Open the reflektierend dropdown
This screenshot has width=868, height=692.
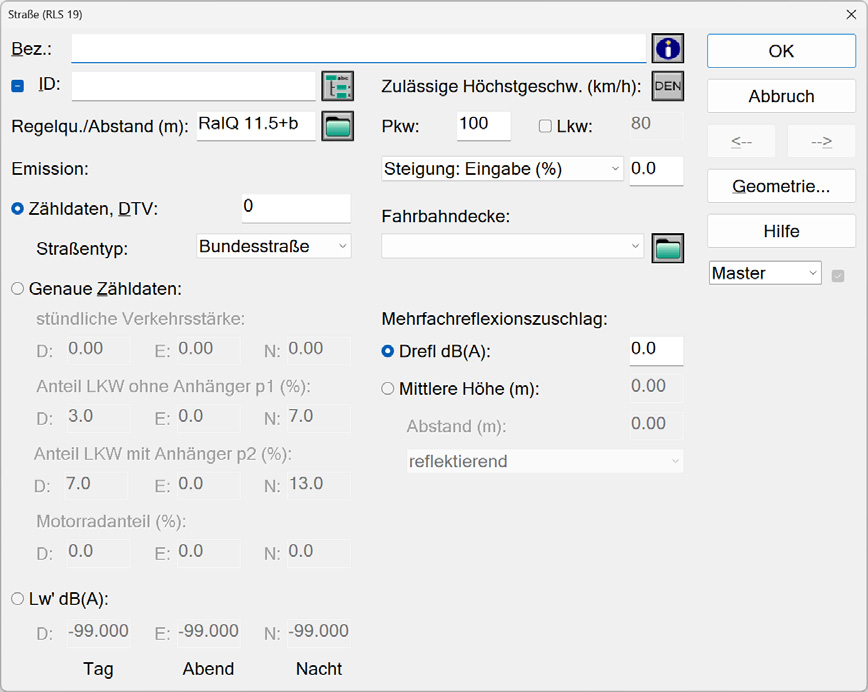(545, 461)
